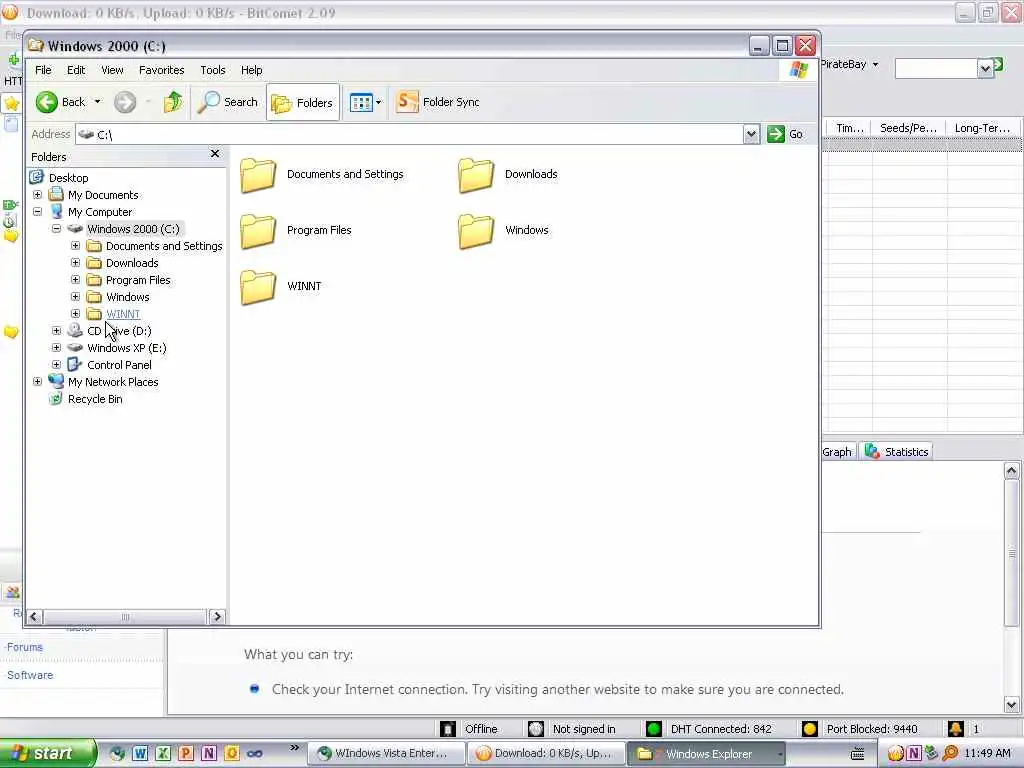The image size is (1024, 768).
Task: Launch PowerPoint from quick launch bar
Action: point(185,754)
